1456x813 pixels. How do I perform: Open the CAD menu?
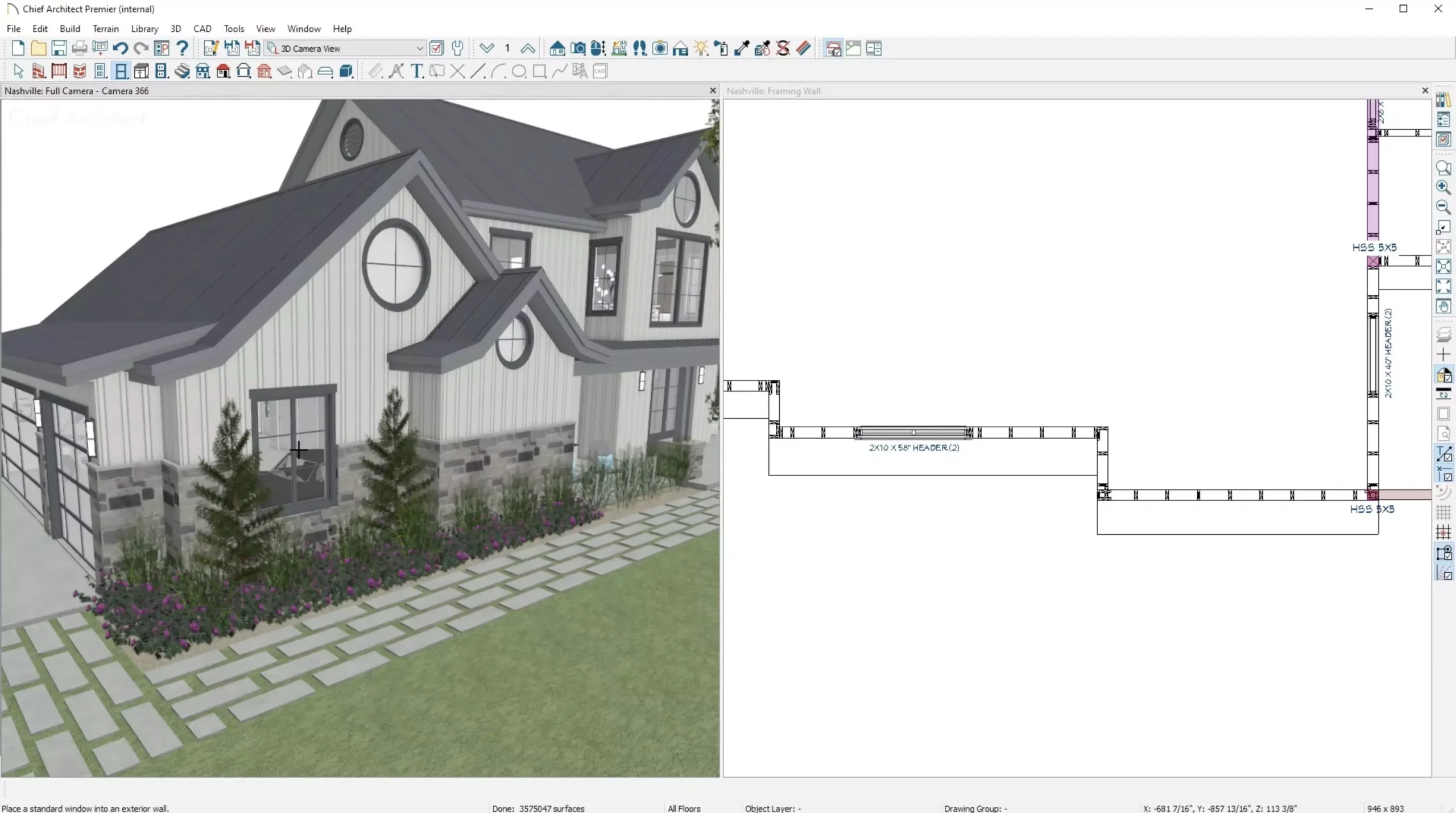pyautogui.click(x=202, y=28)
